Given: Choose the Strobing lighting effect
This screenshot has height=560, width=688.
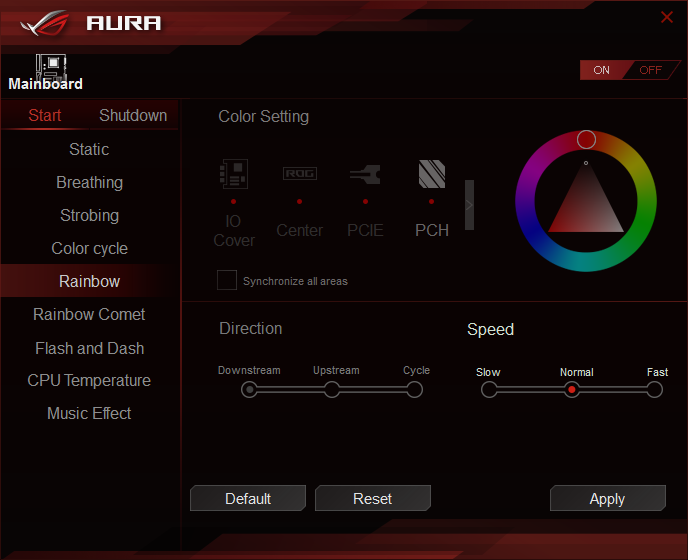Looking at the screenshot, I should point(90,215).
